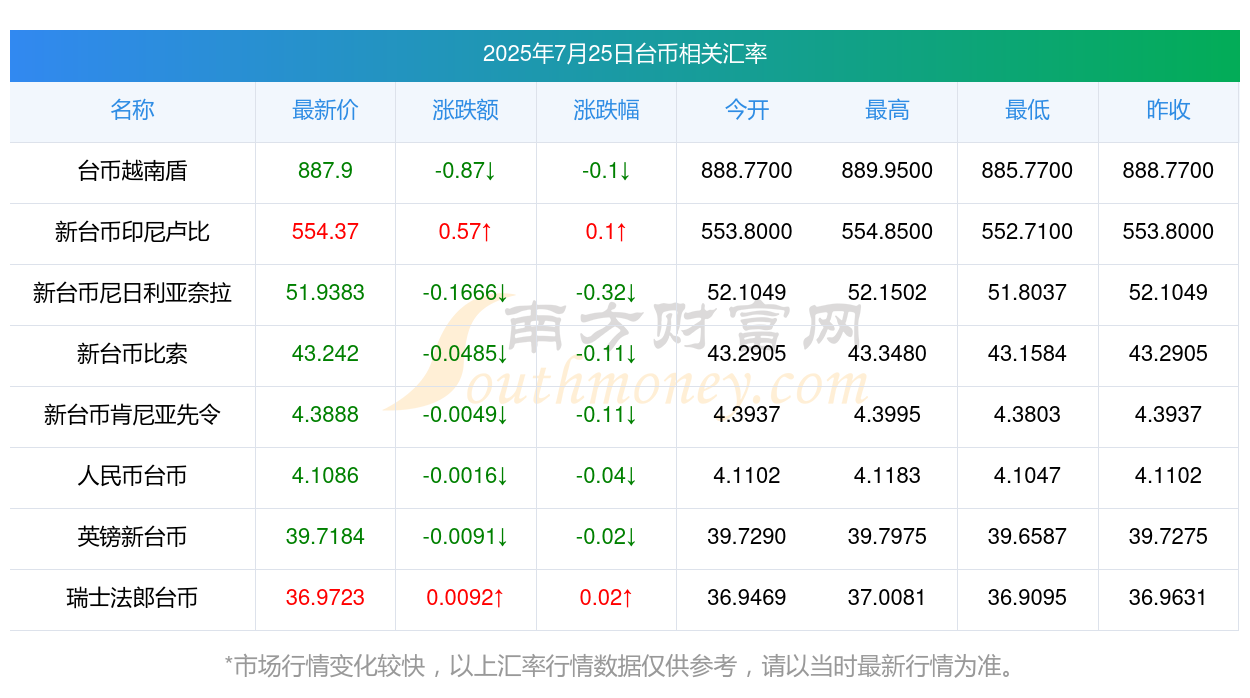
Task: Select the 最新价 column header
Action: click(x=325, y=110)
